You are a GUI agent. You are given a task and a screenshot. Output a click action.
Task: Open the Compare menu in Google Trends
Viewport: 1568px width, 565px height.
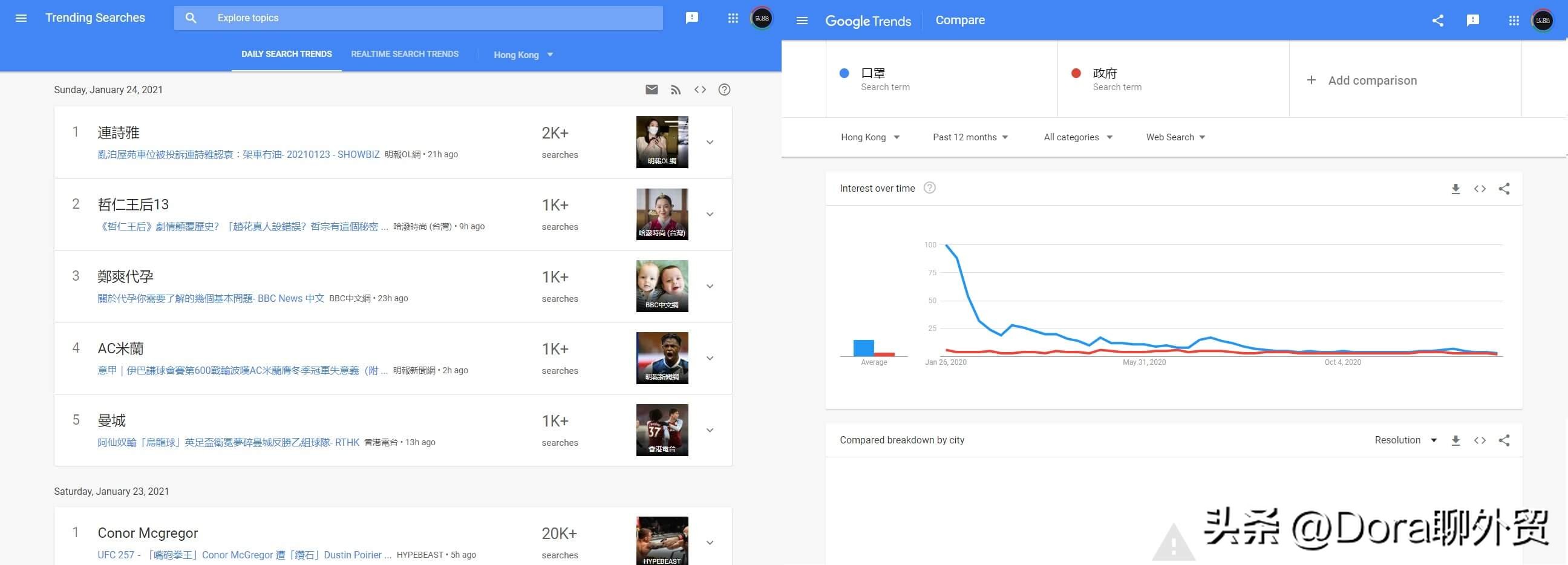pos(960,20)
